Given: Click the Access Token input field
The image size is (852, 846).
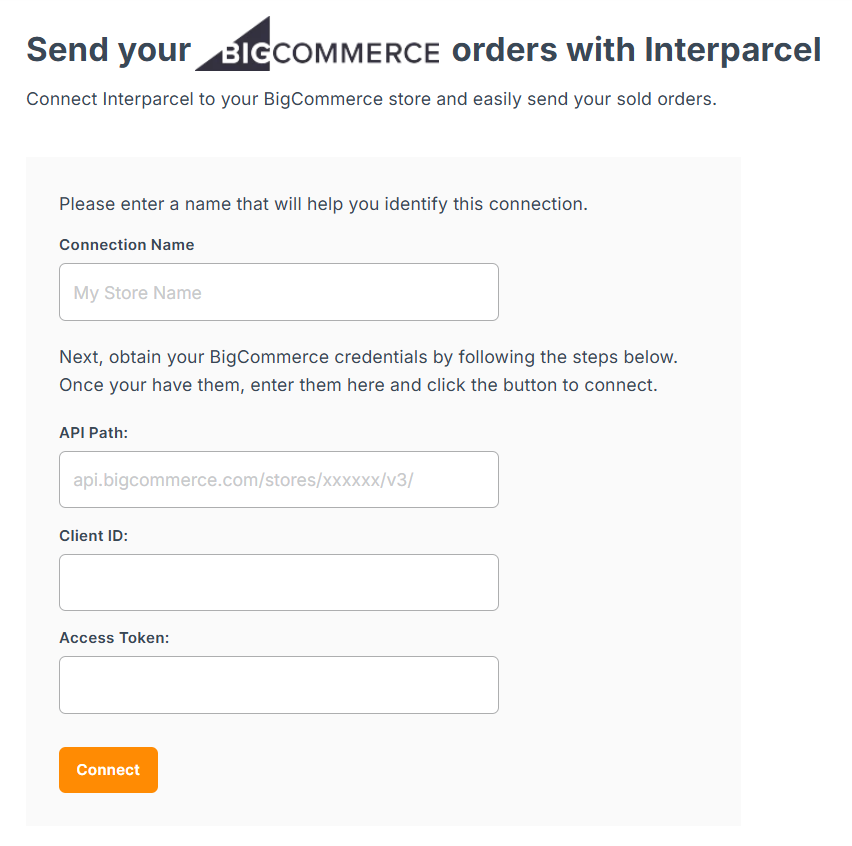Looking at the screenshot, I should (279, 685).
